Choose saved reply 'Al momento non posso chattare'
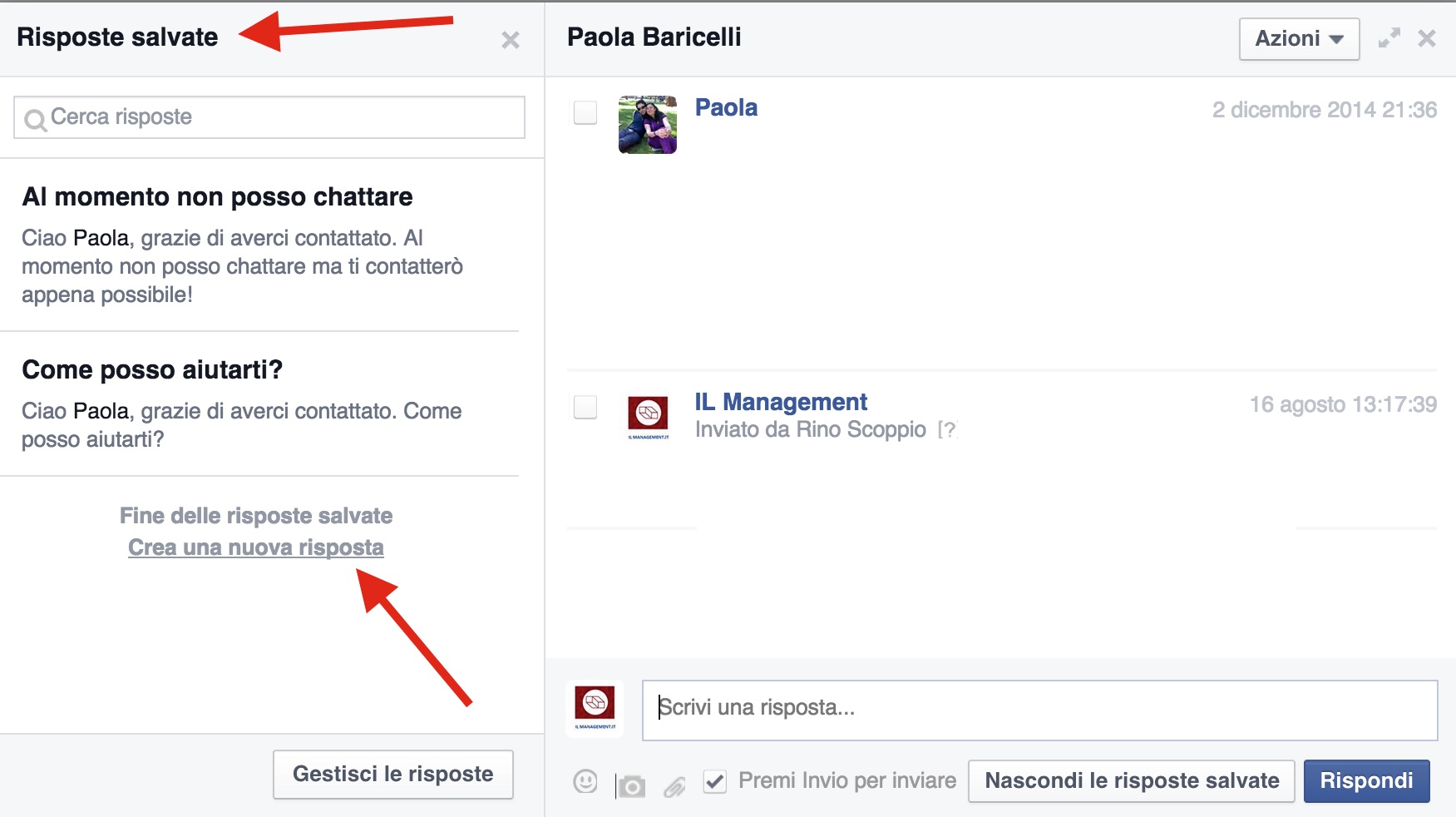 [x=218, y=197]
